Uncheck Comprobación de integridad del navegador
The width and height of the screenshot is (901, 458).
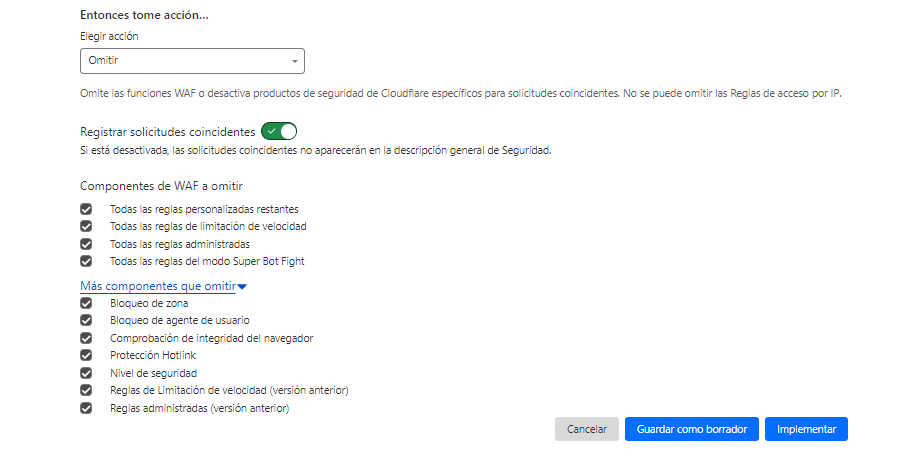86,338
